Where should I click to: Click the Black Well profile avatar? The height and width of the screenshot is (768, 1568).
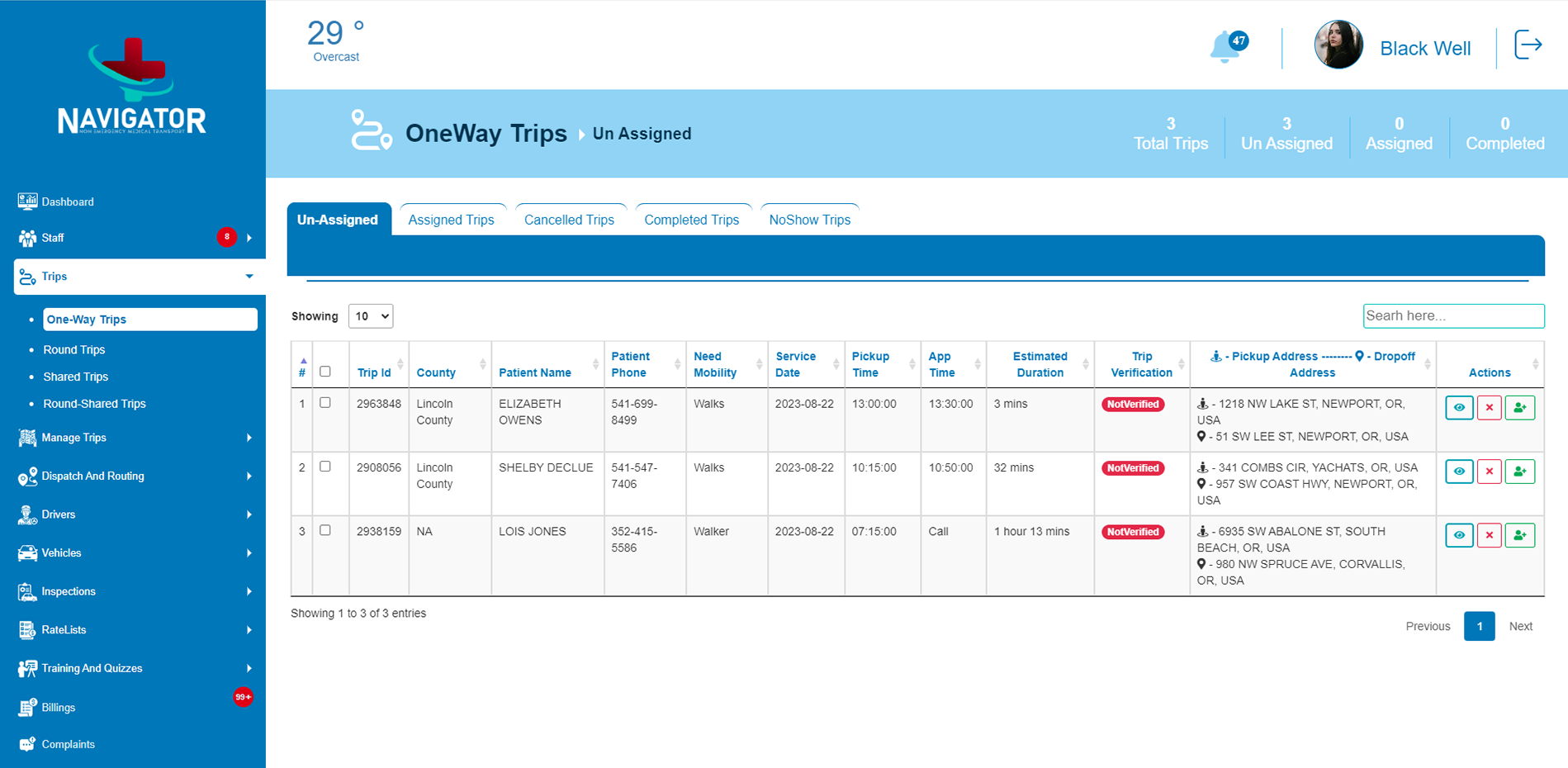1338,45
